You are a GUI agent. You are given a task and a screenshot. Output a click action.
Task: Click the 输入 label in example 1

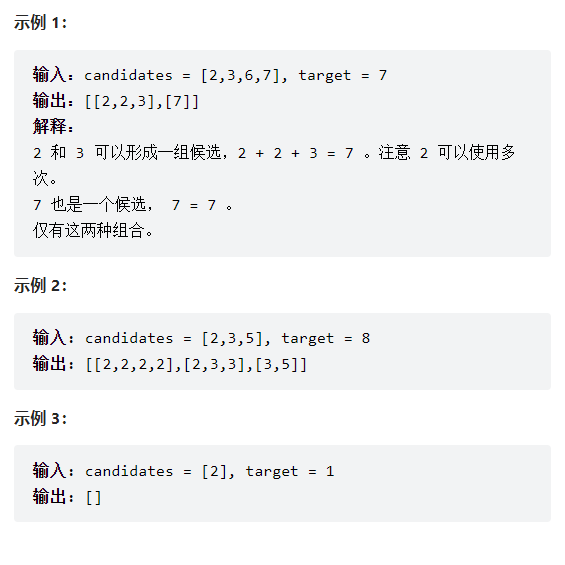[53, 75]
